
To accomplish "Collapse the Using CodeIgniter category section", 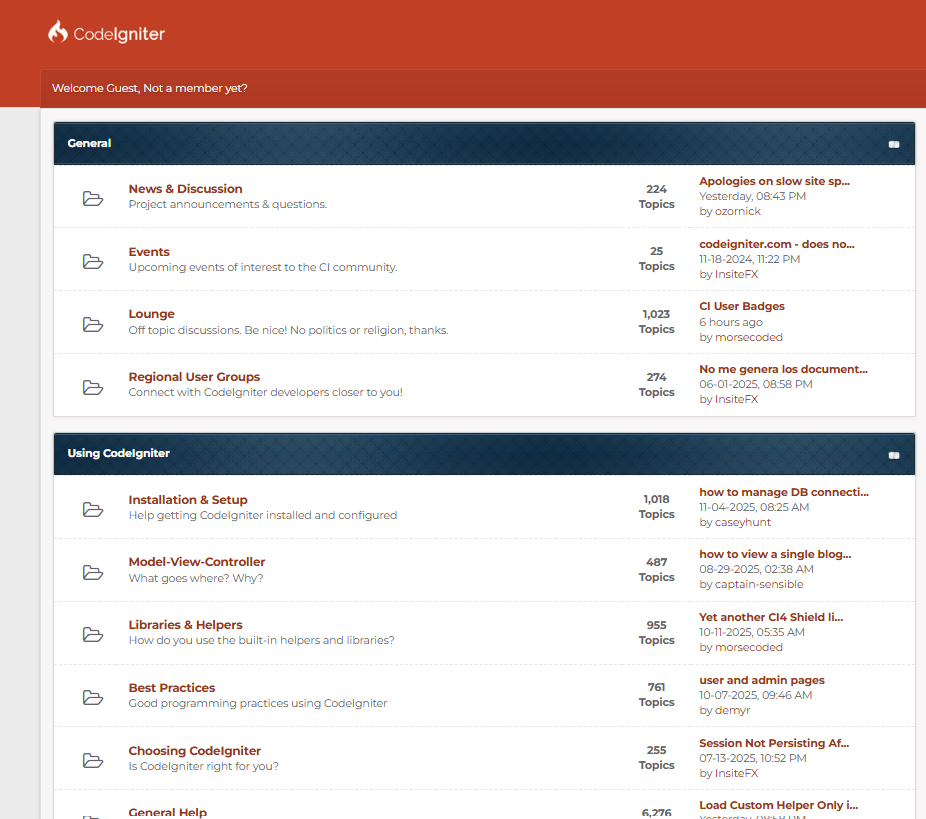I will (x=894, y=455).
